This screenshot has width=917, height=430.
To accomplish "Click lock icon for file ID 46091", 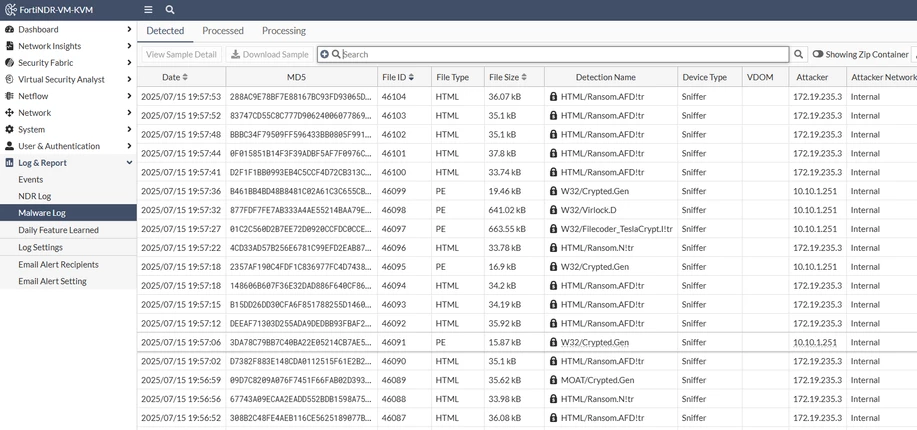I will (553, 342).
